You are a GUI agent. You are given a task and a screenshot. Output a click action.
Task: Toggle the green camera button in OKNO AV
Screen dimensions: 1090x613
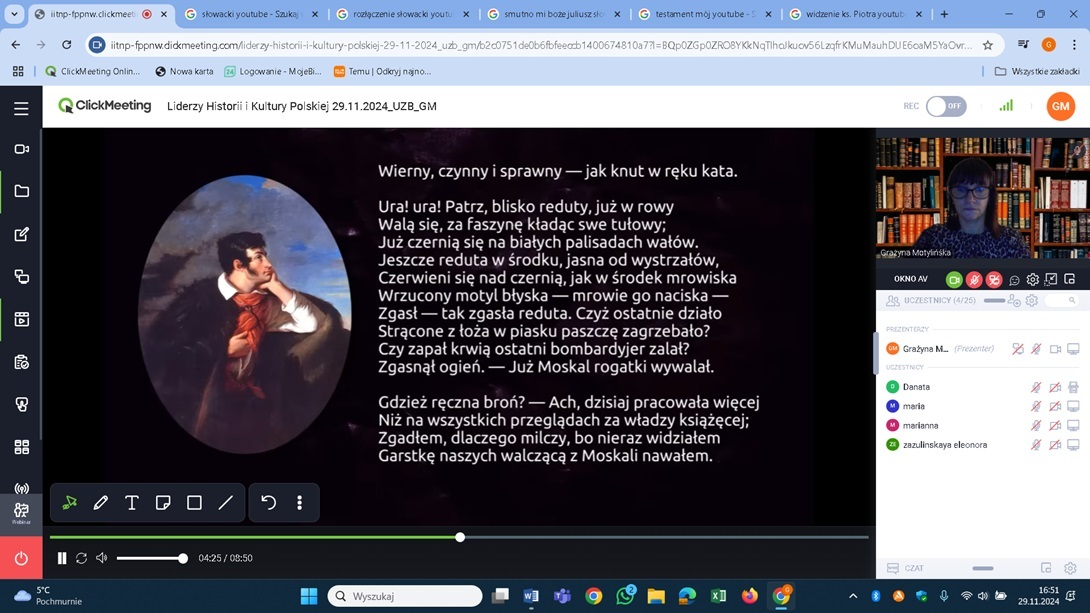(x=954, y=279)
